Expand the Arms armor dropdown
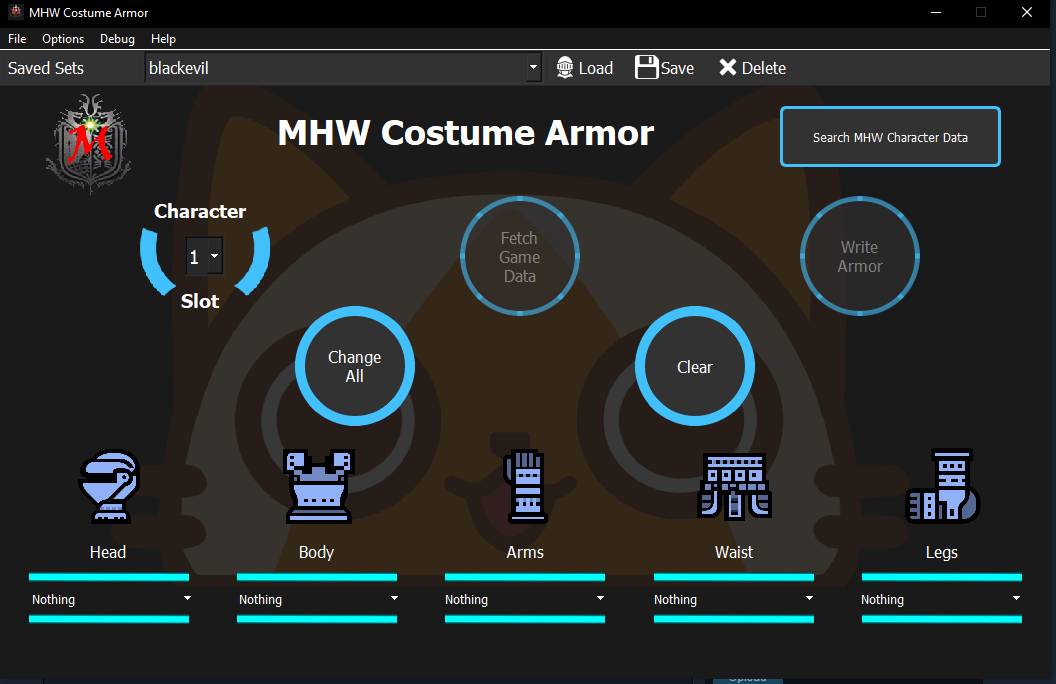 tap(600, 598)
